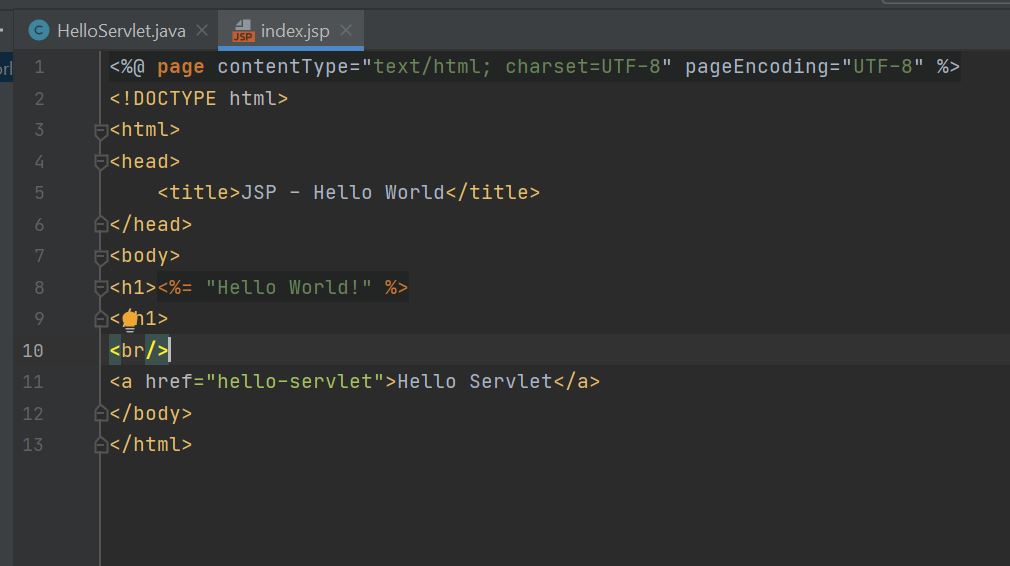The height and width of the screenshot is (566, 1010).
Task: Close the index.jsp tab
Action: [x=346, y=31]
